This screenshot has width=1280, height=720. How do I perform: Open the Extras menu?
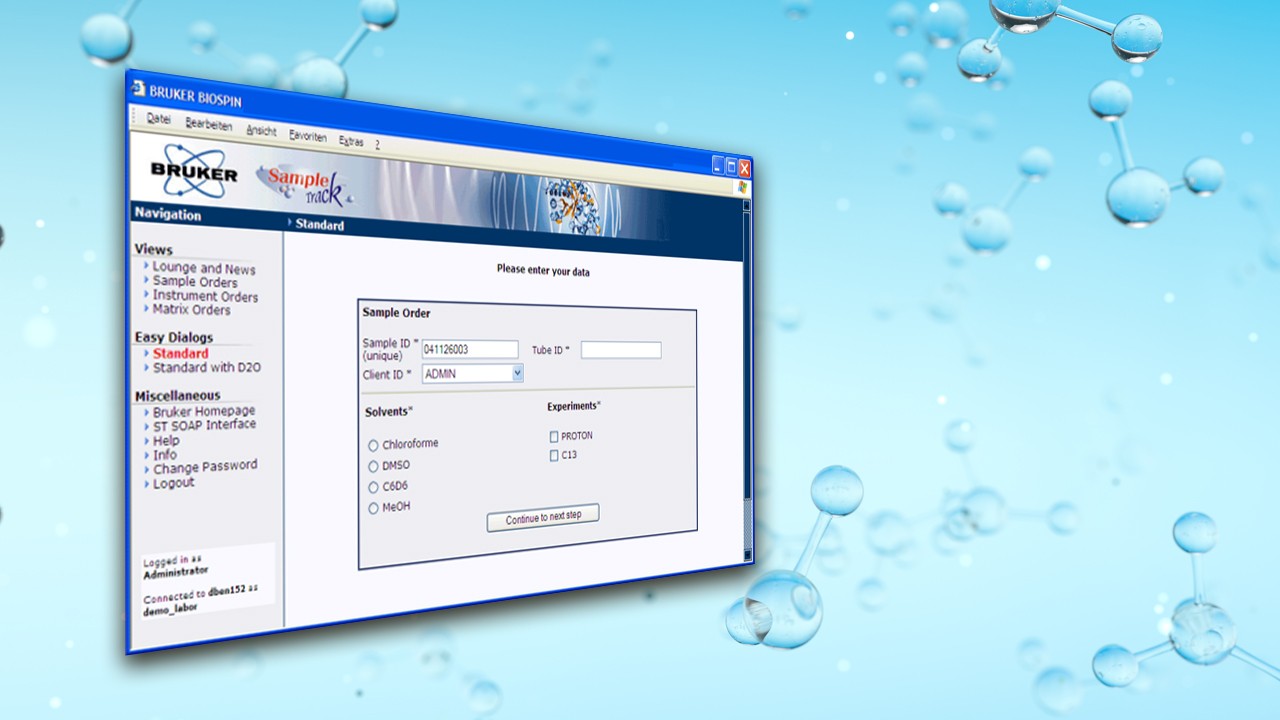351,141
